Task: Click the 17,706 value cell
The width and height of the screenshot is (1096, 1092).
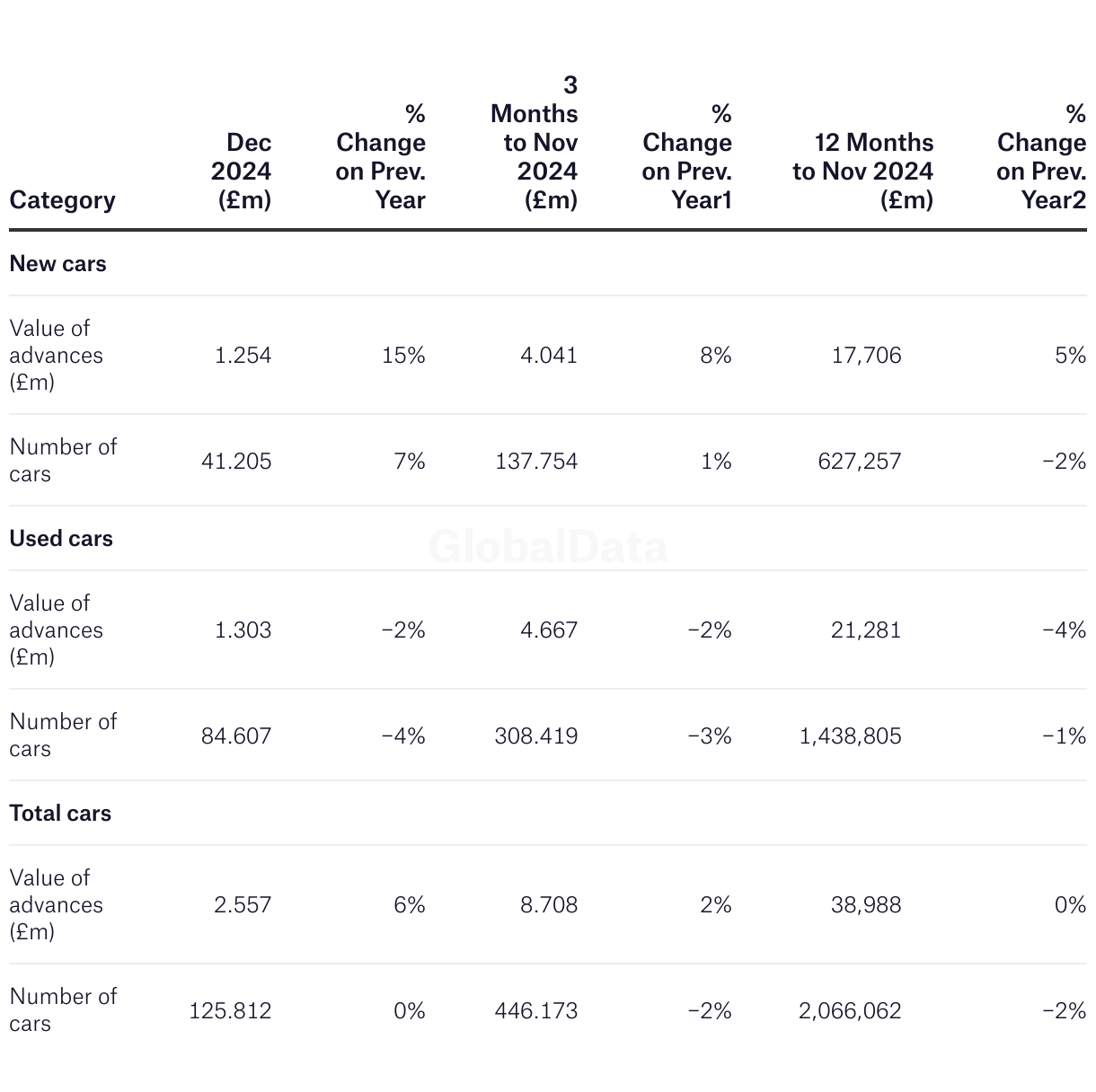Action: (x=866, y=356)
